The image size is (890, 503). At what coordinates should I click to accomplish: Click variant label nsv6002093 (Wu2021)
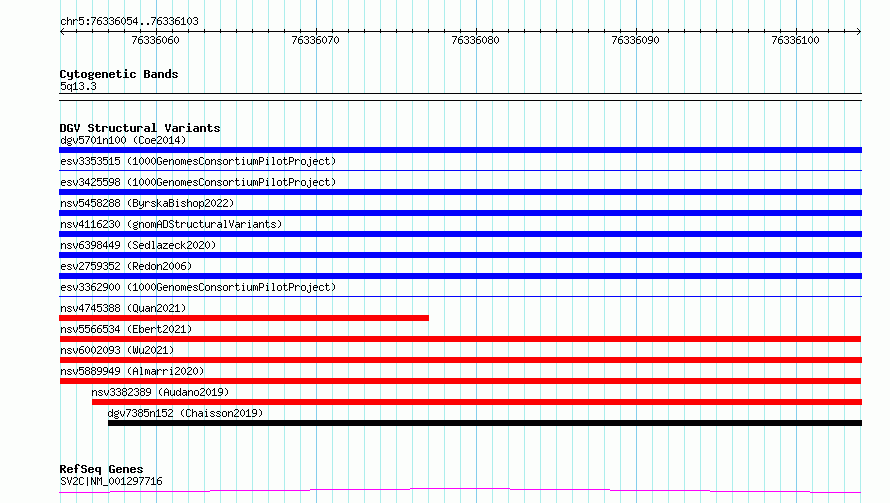[117, 350]
